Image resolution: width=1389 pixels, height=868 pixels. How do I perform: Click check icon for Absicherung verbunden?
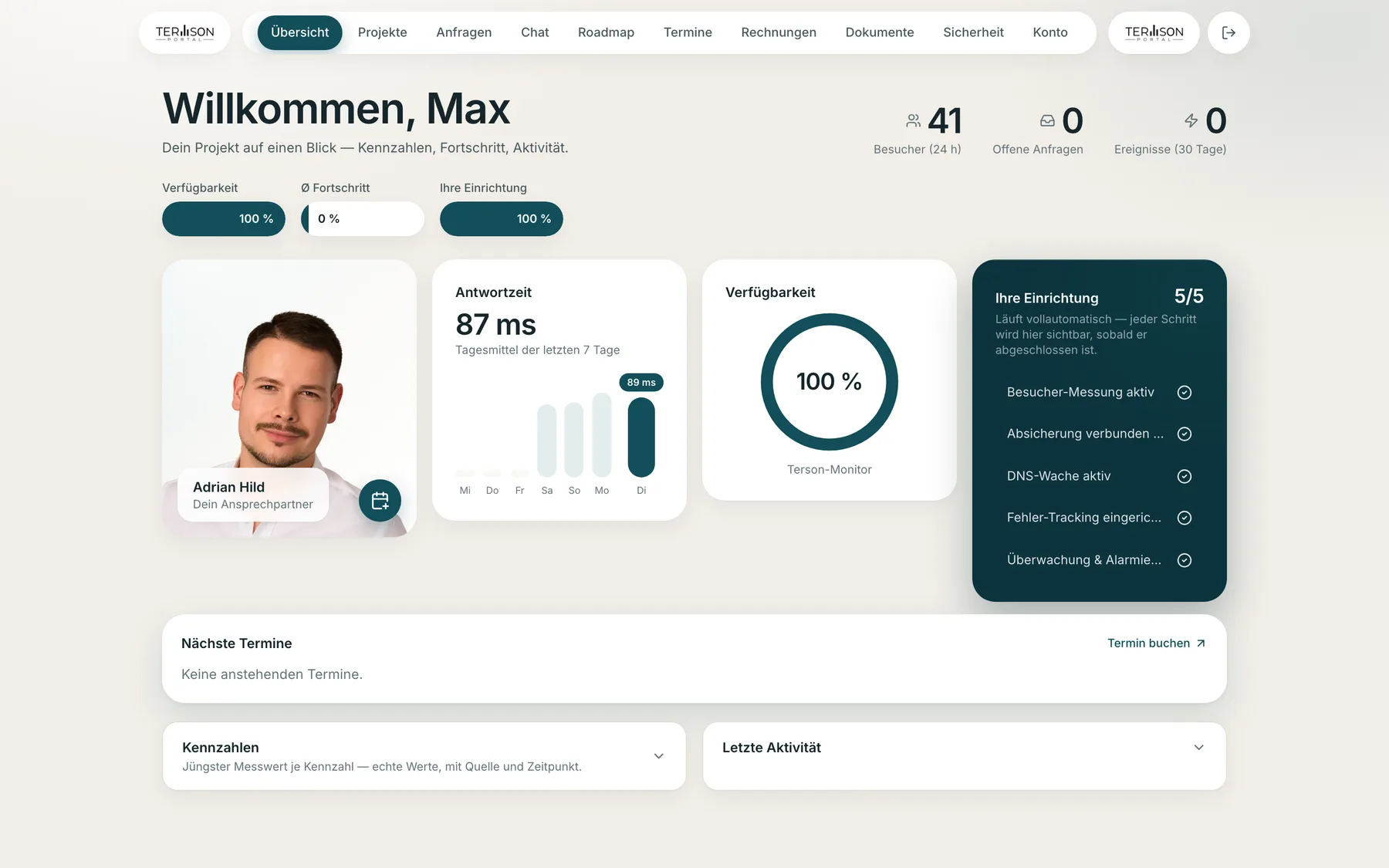coord(1185,434)
